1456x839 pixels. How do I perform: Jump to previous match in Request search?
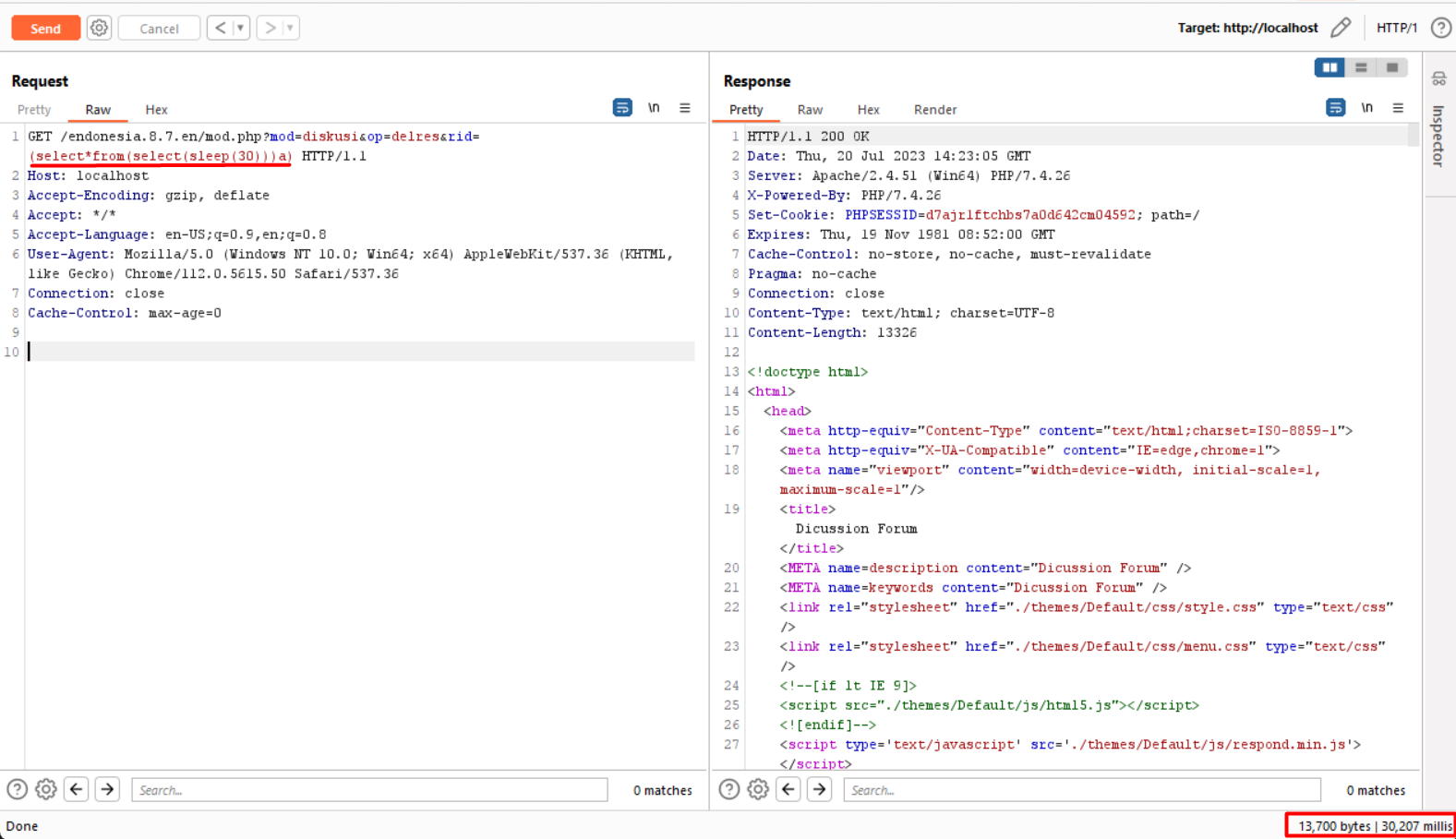[77, 789]
